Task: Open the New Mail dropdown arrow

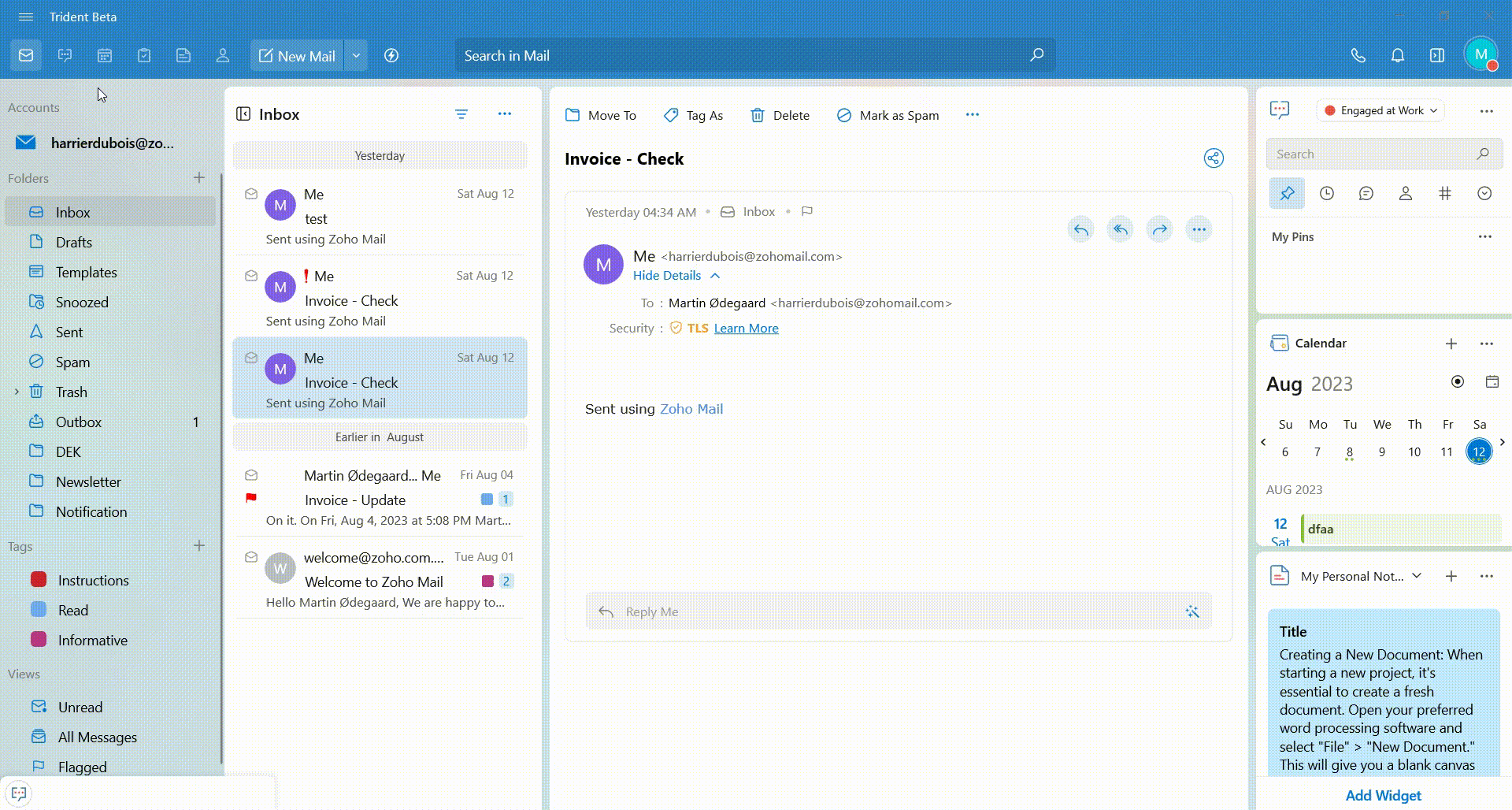Action: coord(356,56)
